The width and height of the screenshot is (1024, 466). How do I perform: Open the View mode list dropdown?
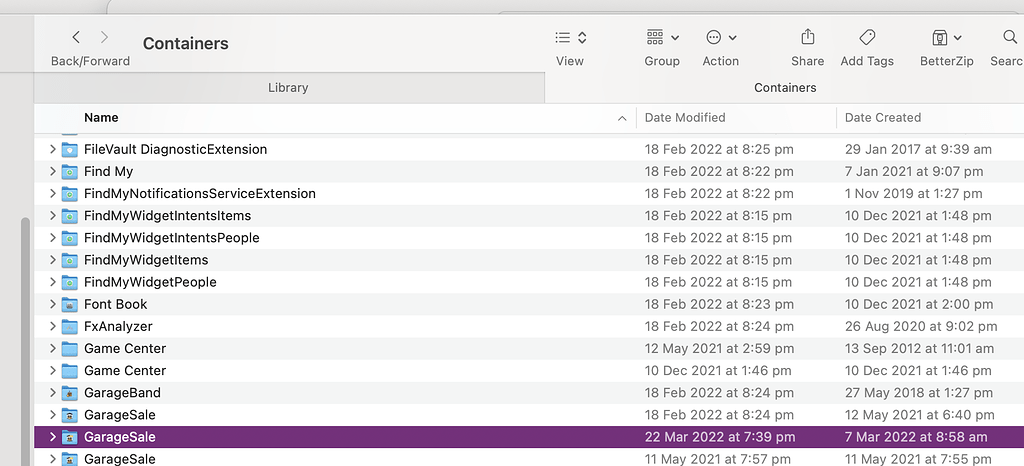(570, 37)
